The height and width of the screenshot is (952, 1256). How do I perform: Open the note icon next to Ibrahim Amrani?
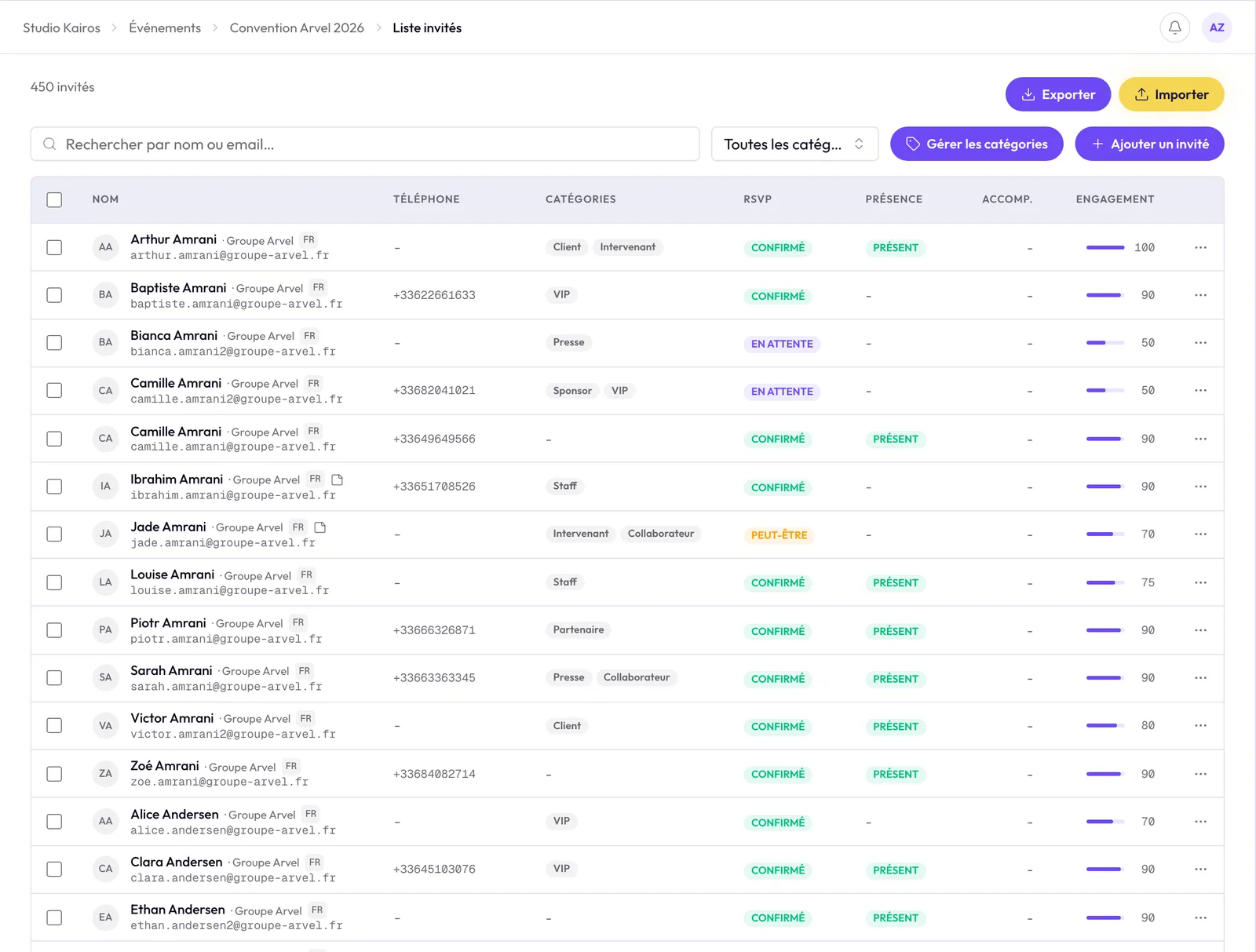click(338, 480)
